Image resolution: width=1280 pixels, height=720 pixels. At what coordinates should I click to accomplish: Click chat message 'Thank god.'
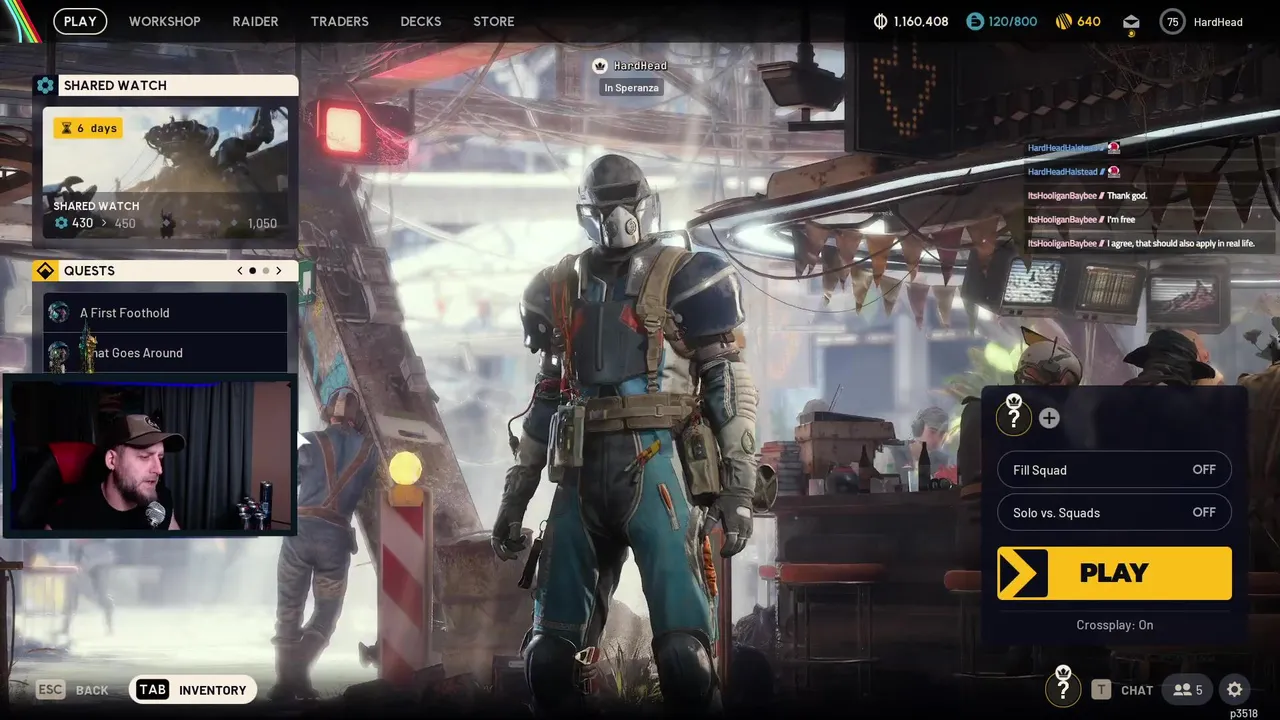tap(1127, 196)
